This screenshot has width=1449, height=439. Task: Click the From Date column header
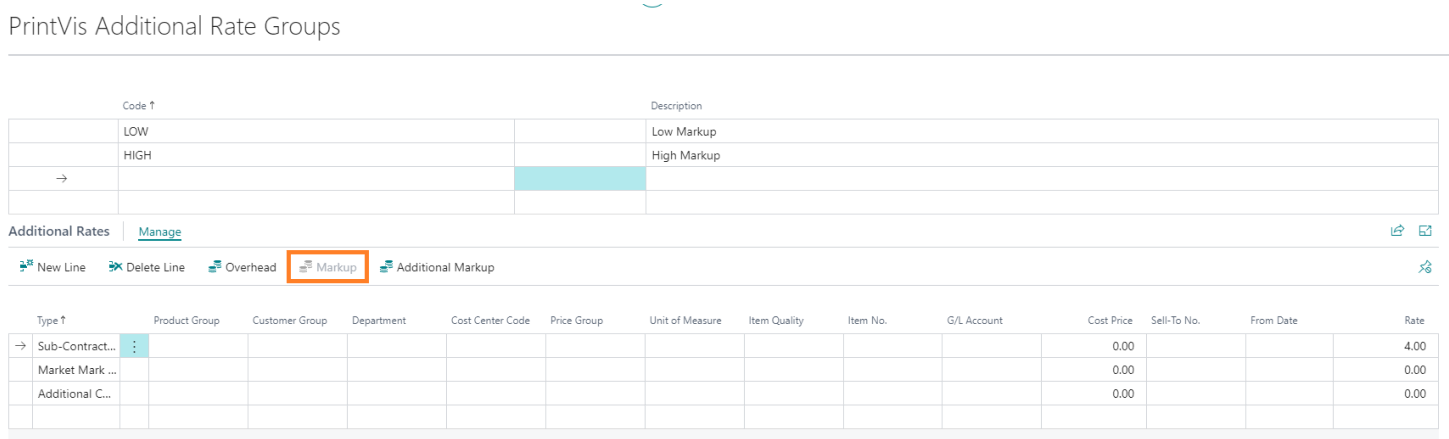point(1274,321)
